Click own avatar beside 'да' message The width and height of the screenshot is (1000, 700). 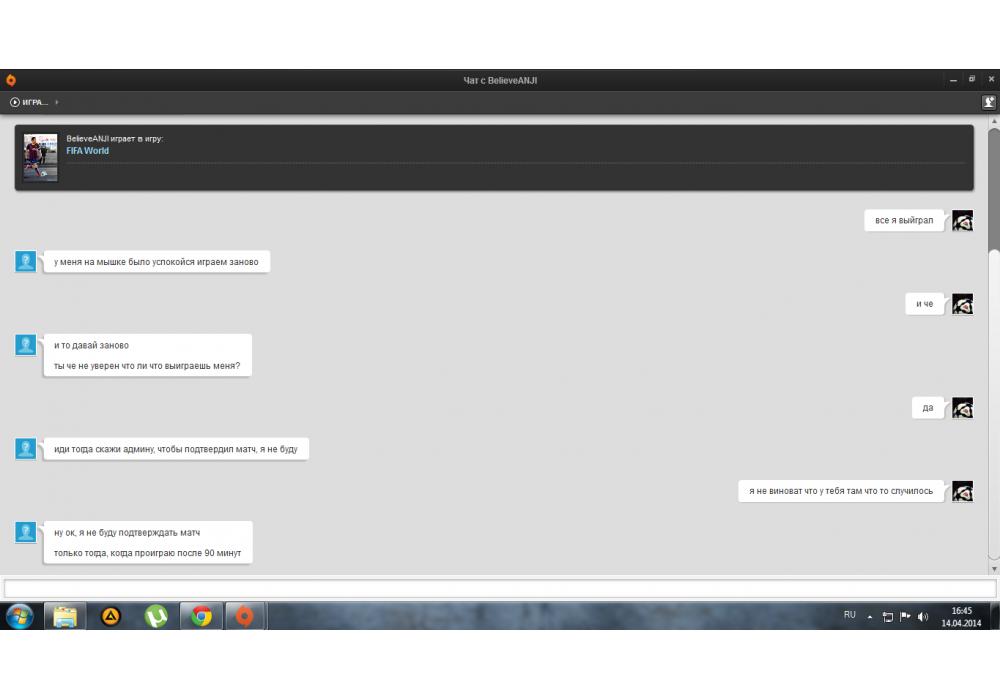962,408
